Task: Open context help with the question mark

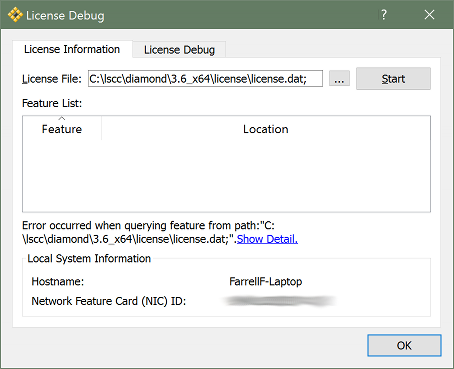Action: [384, 15]
